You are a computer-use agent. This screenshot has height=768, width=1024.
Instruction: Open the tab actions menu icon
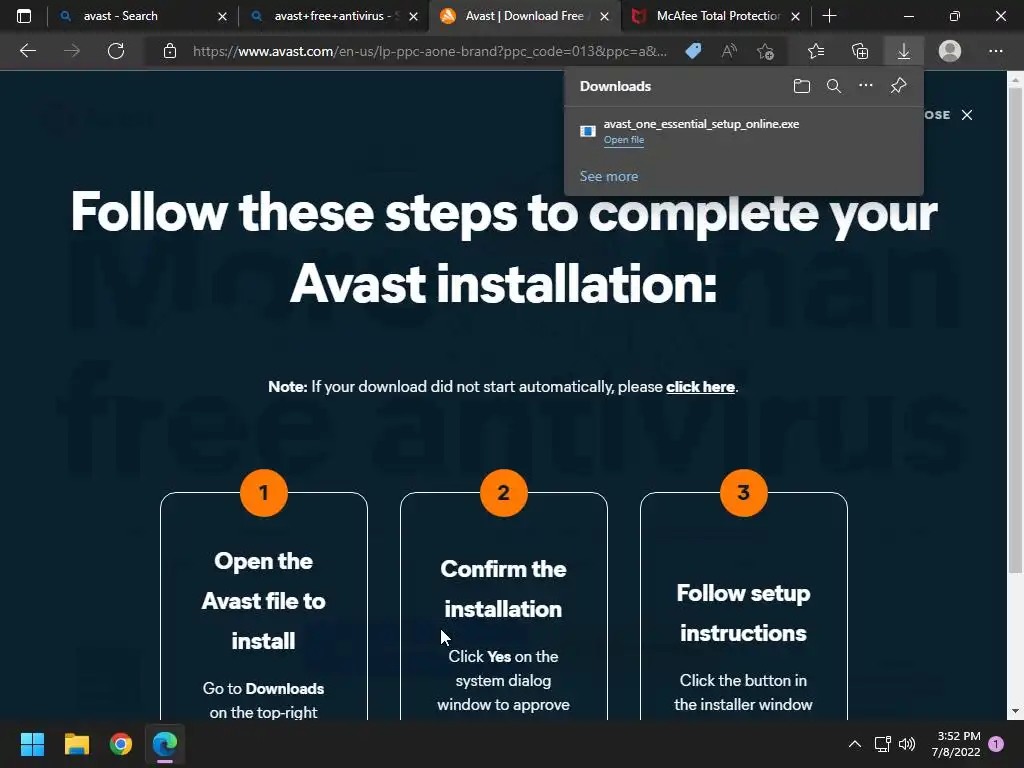(24, 16)
